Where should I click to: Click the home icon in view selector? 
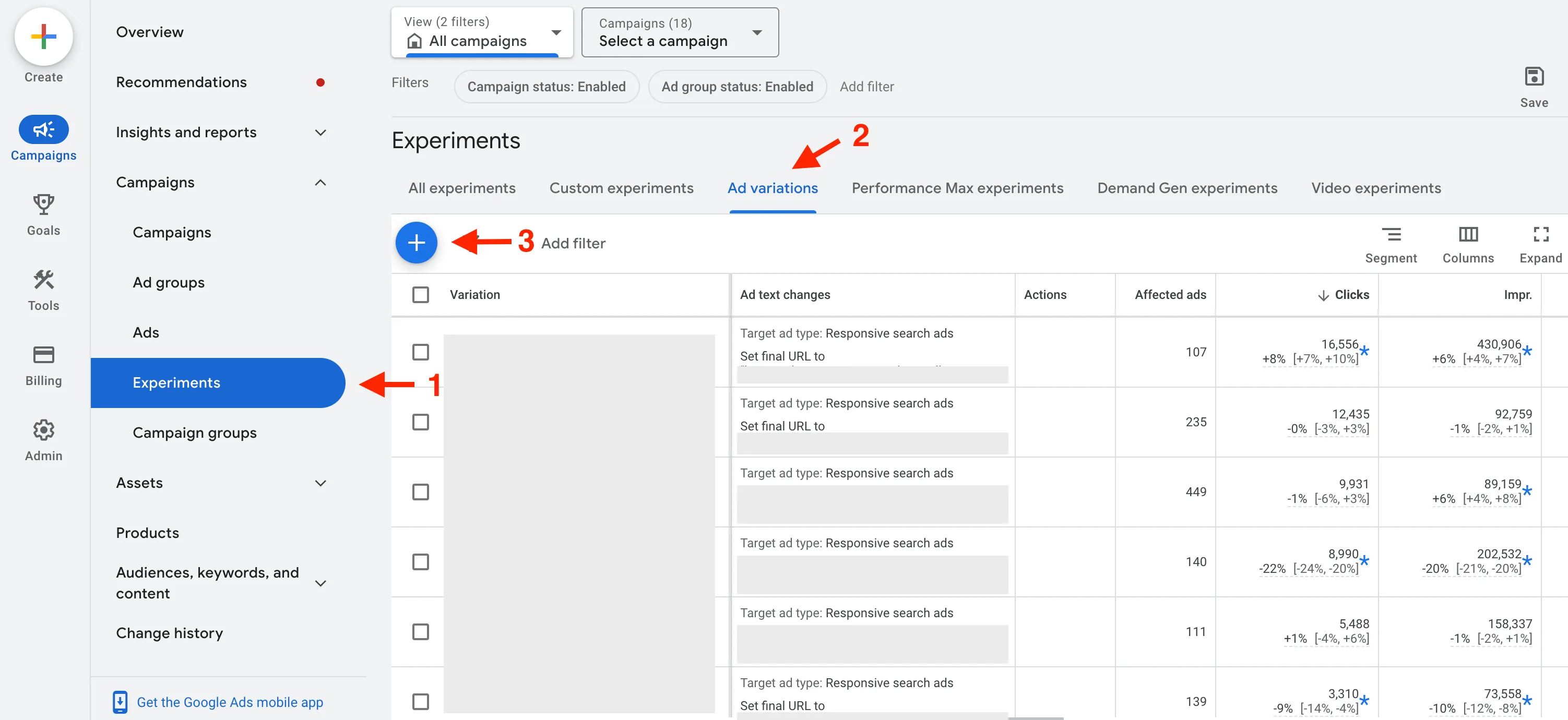pyautogui.click(x=414, y=41)
